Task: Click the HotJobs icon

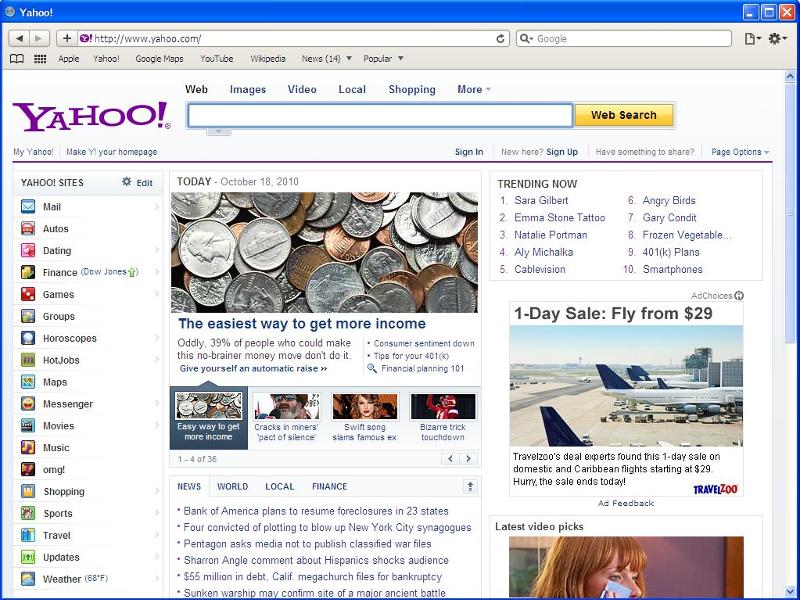Action: (x=28, y=360)
